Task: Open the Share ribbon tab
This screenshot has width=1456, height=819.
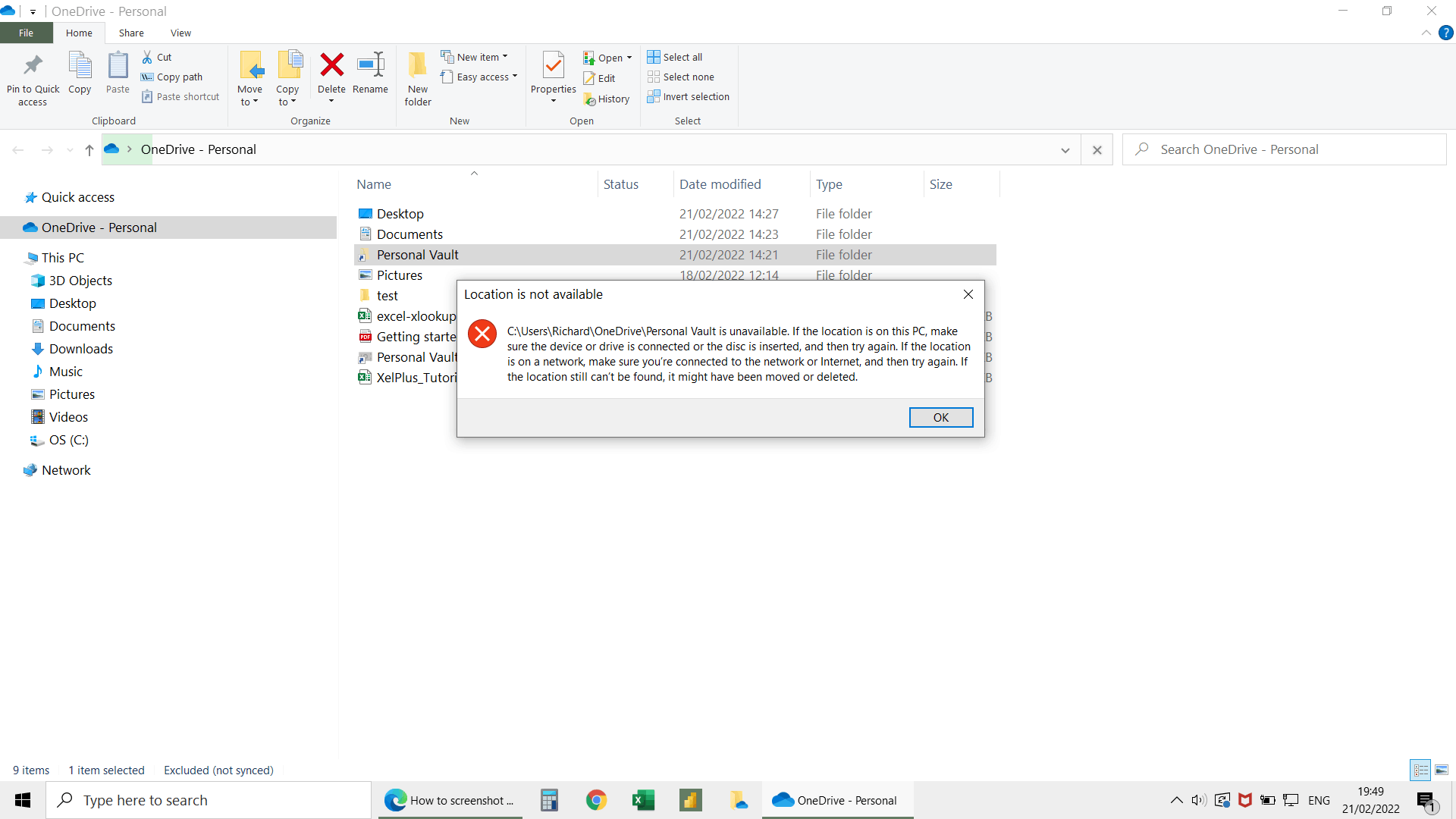Action: [131, 33]
